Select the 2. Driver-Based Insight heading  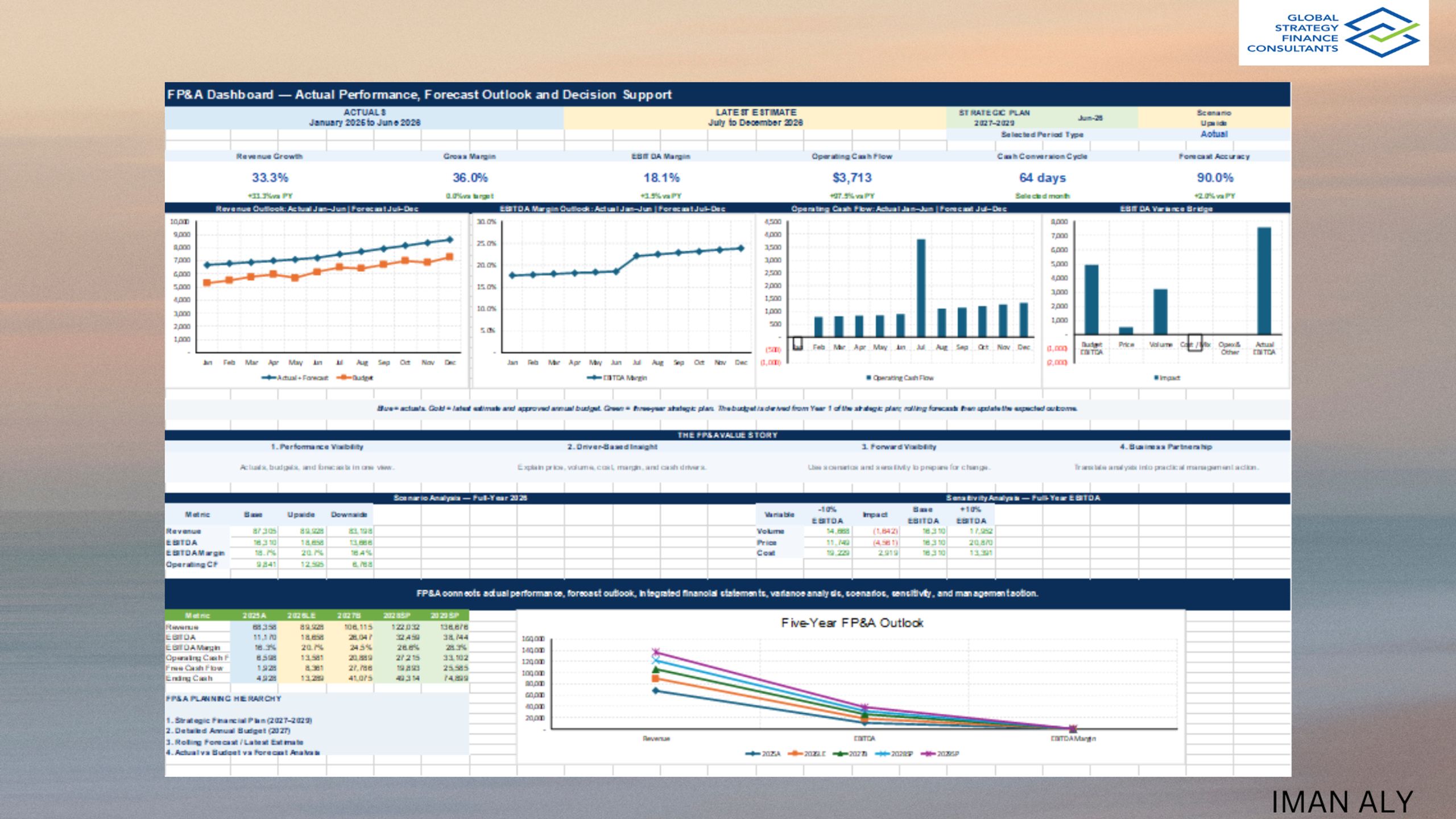tap(612, 447)
